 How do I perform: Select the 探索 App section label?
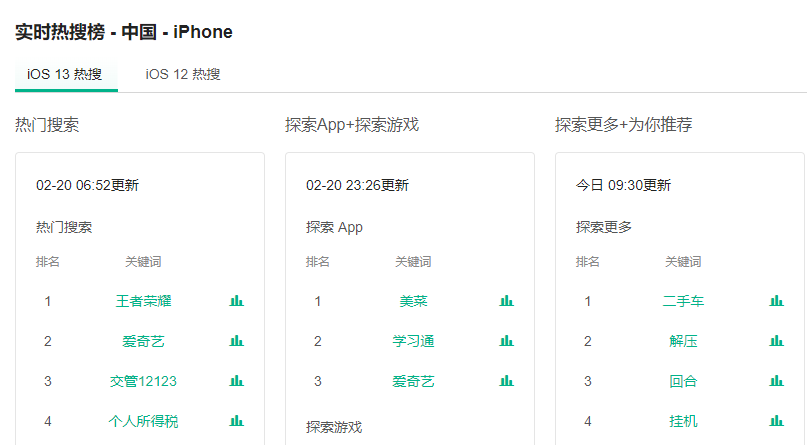coord(334,227)
